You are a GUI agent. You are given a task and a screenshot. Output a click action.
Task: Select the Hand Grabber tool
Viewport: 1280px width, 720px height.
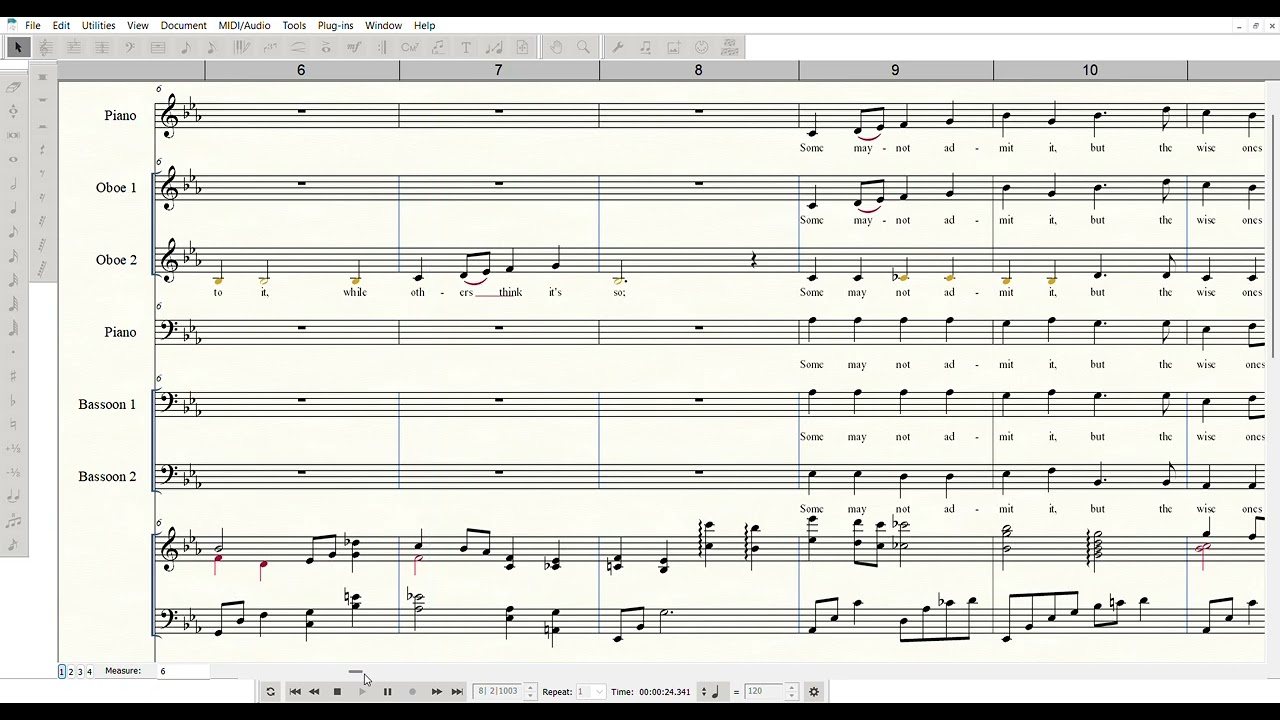[555, 47]
